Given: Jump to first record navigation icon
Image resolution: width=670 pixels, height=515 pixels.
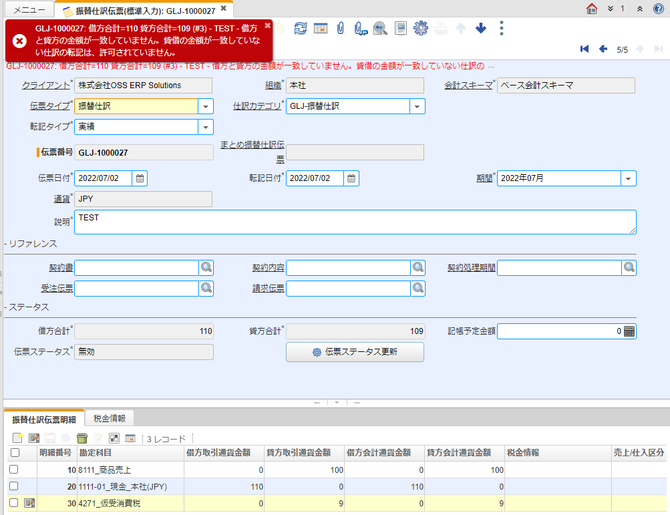Looking at the screenshot, I should pyautogui.click(x=584, y=49).
